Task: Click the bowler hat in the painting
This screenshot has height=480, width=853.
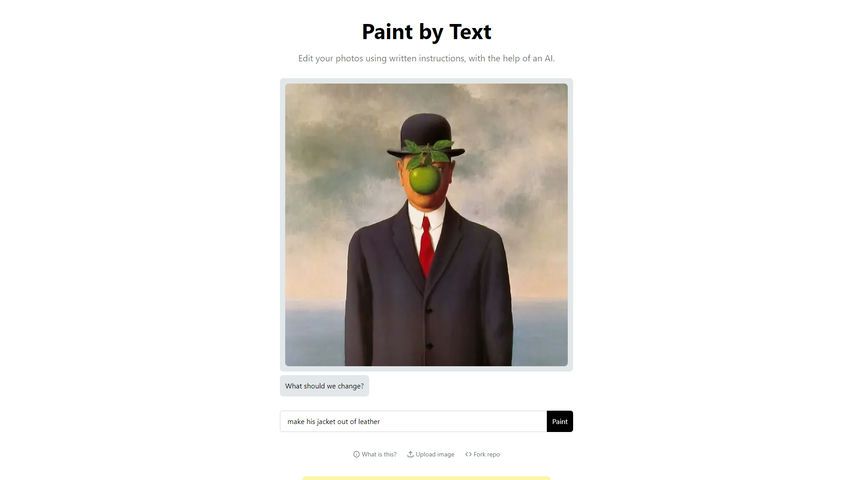Action: coord(426,135)
